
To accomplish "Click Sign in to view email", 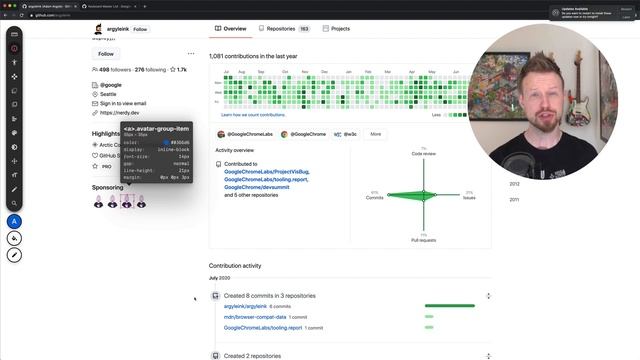I will tap(123, 104).
